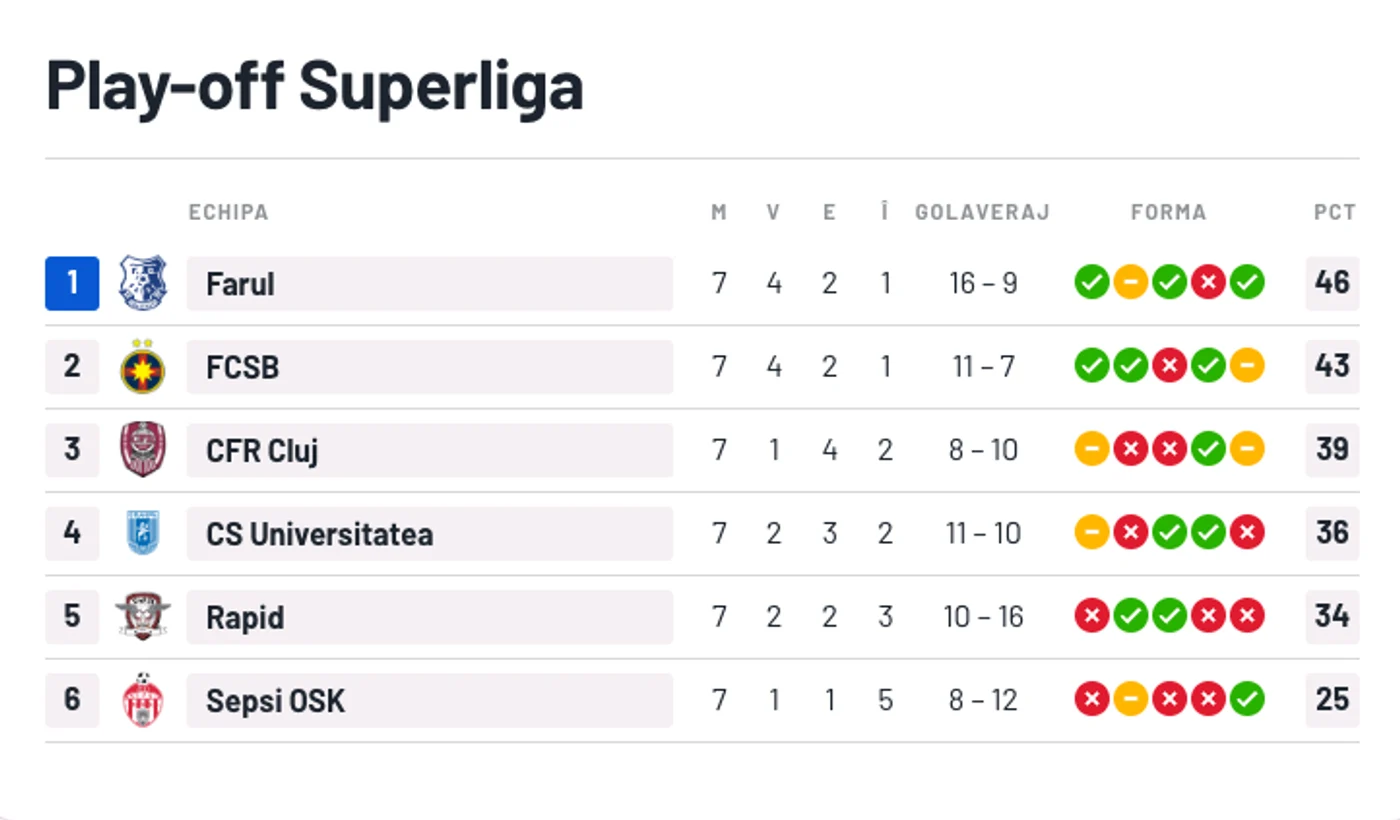
Task: Click the Play-off Superliga heading
Action: [314, 85]
